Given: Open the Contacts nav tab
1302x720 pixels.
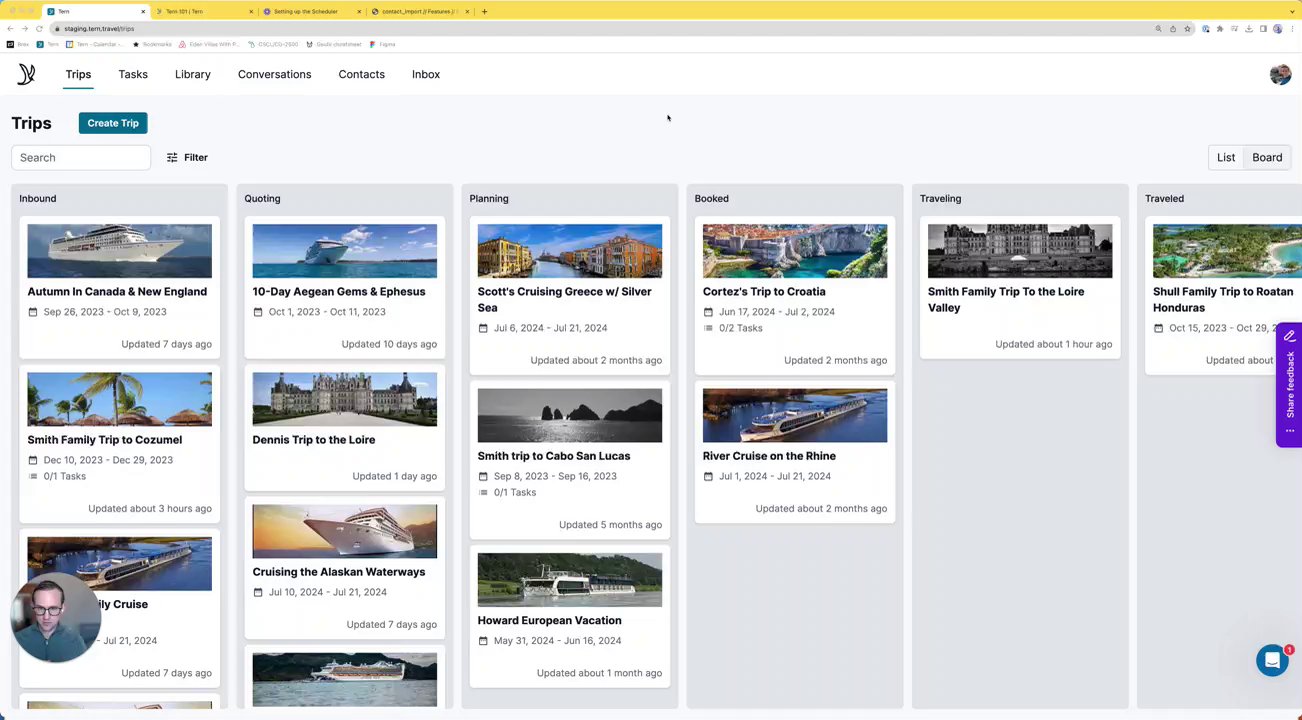Looking at the screenshot, I should [362, 74].
